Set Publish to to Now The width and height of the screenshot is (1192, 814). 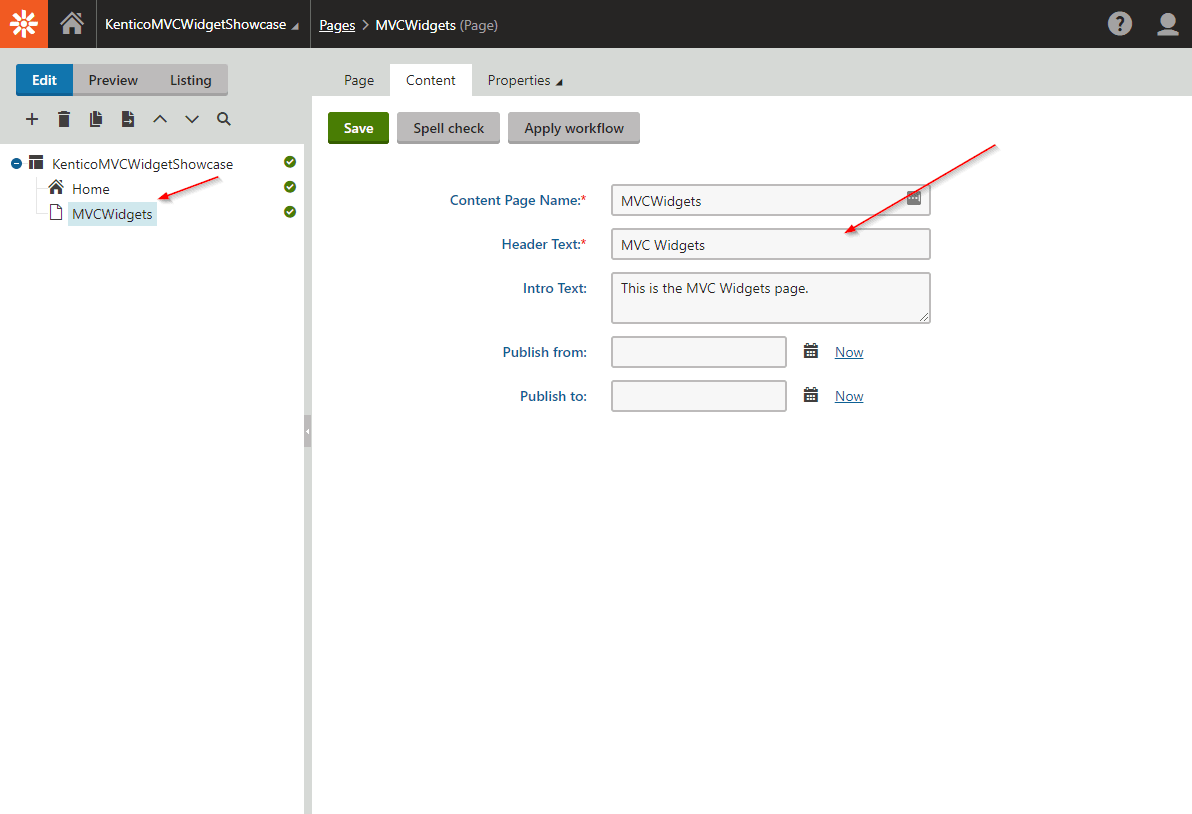[849, 396]
